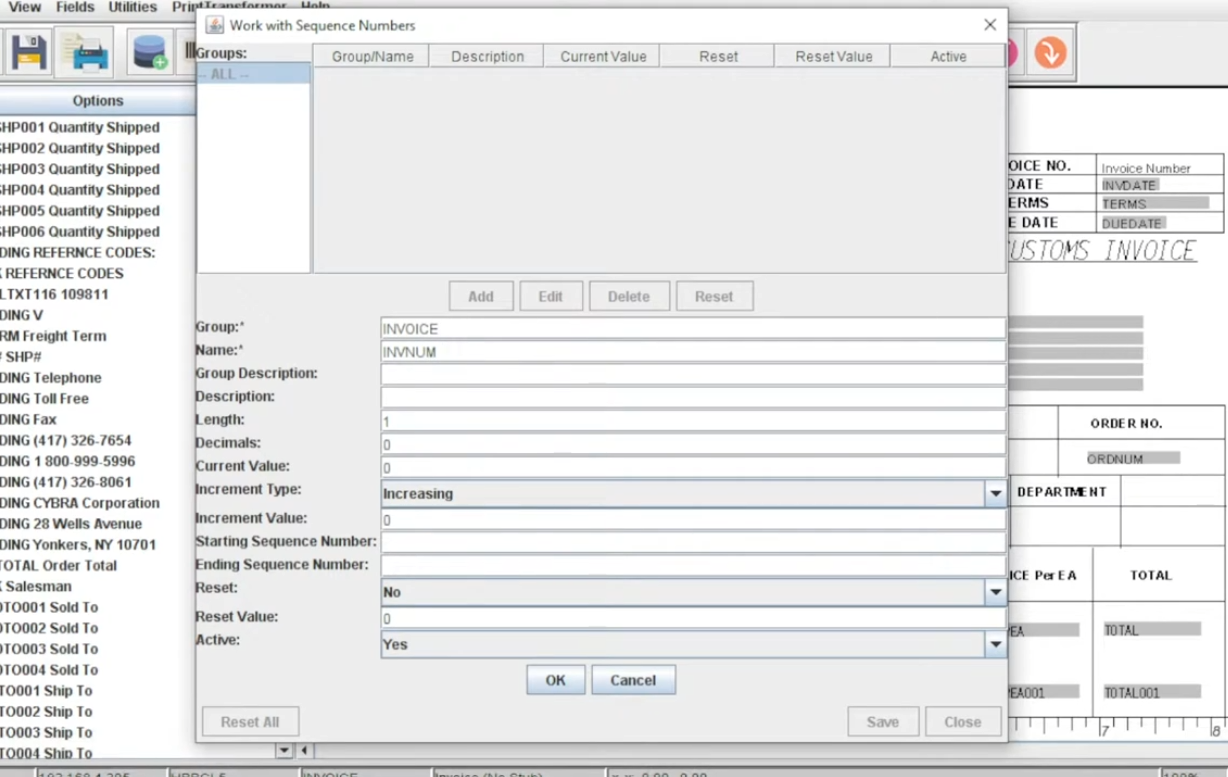Click INVDATE field on invoice form
Image resolution: width=1228 pixels, height=777 pixels.
(x=1129, y=185)
